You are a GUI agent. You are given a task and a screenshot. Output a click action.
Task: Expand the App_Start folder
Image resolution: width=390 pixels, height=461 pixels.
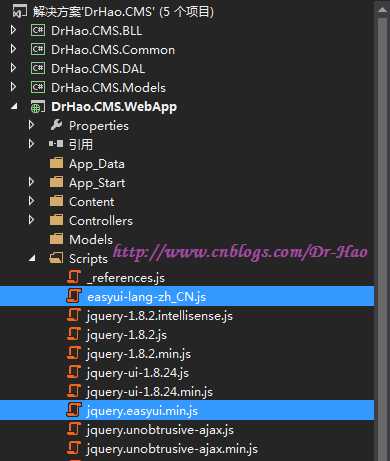[32, 182]
